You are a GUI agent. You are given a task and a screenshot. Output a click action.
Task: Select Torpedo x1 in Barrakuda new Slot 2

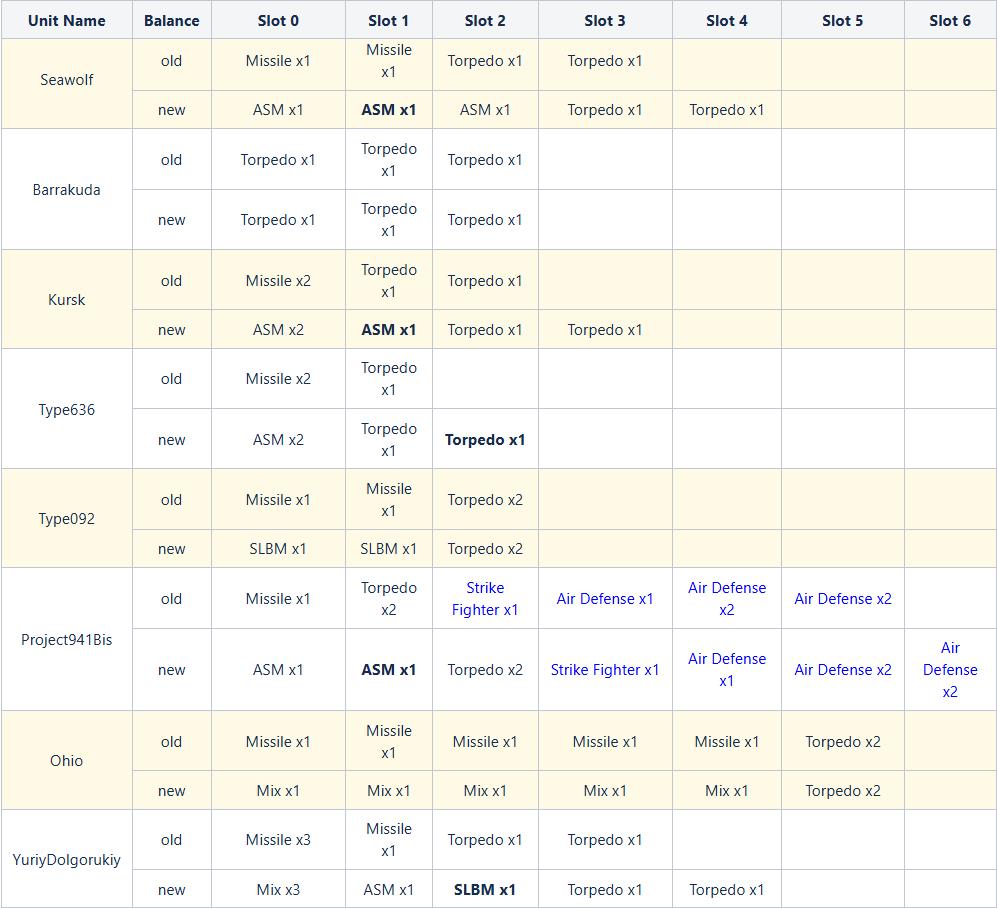click(485, 219)
